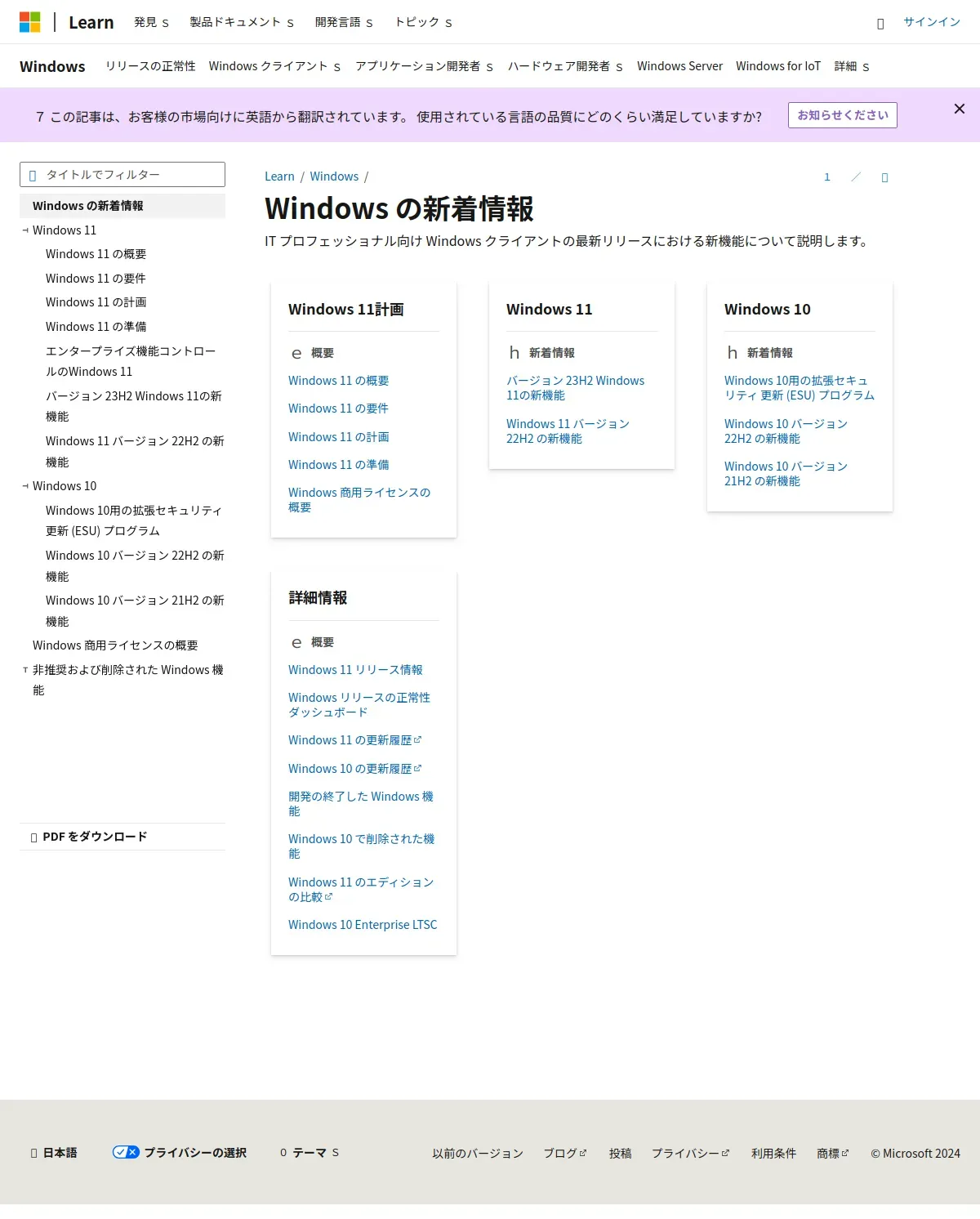Expand 非推奨および削除された Windows 機能 node
Image resolution: width=980 pixels, height=1219 pixels.
[x=25, y=670]
